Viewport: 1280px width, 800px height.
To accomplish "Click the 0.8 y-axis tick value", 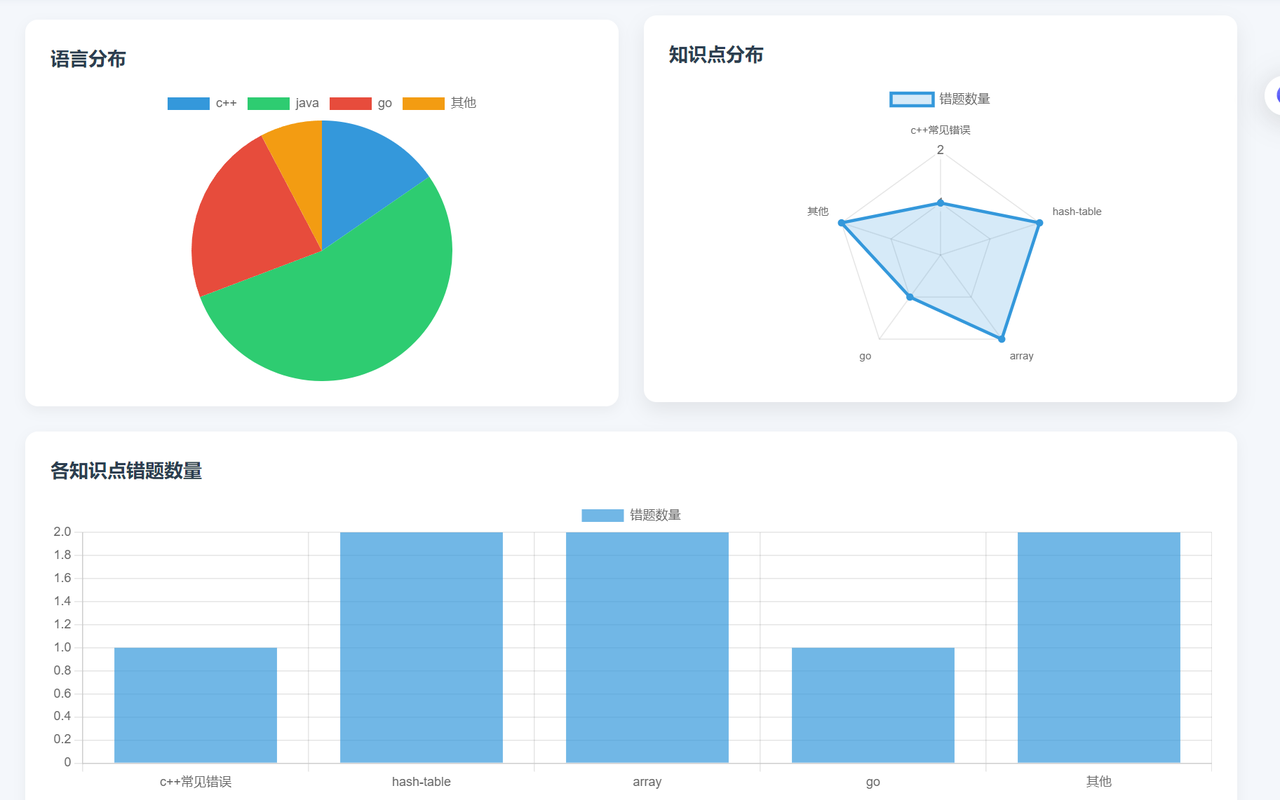I will pos(62,670).
